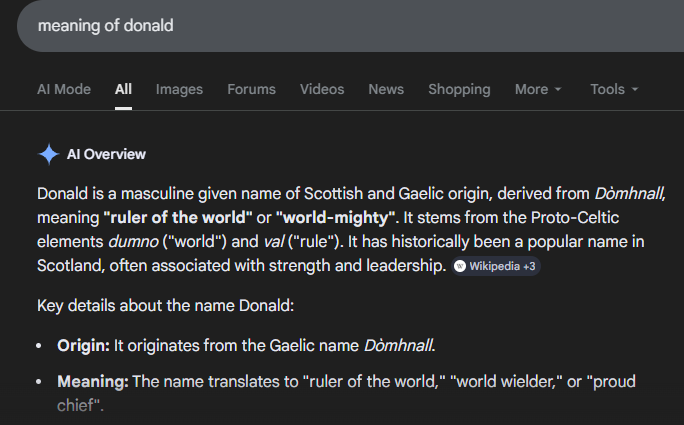Click the Wikipedia logo in the source chip
Viewport: 684px width, 425px height.
coord(460,267)
